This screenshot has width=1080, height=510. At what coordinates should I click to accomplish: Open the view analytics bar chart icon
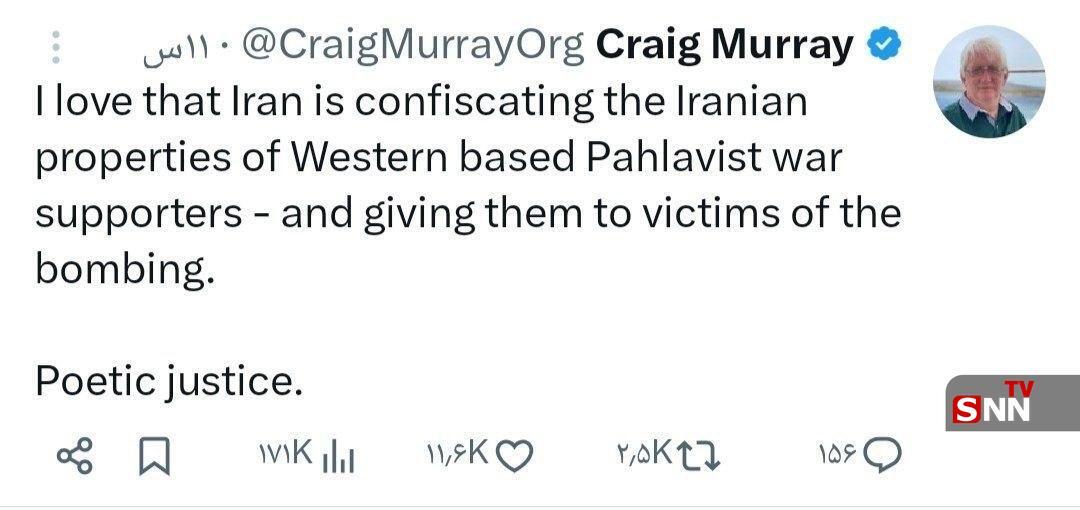point(340,457)
